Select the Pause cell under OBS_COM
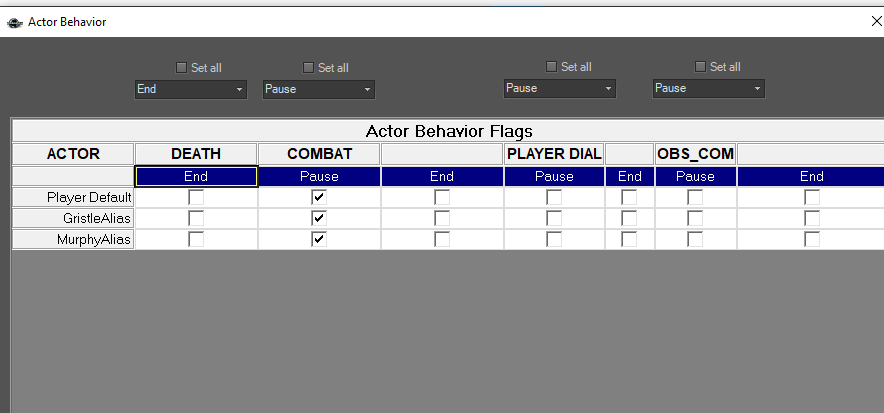Viewport: 884px width, 413px height. [696, 176]
